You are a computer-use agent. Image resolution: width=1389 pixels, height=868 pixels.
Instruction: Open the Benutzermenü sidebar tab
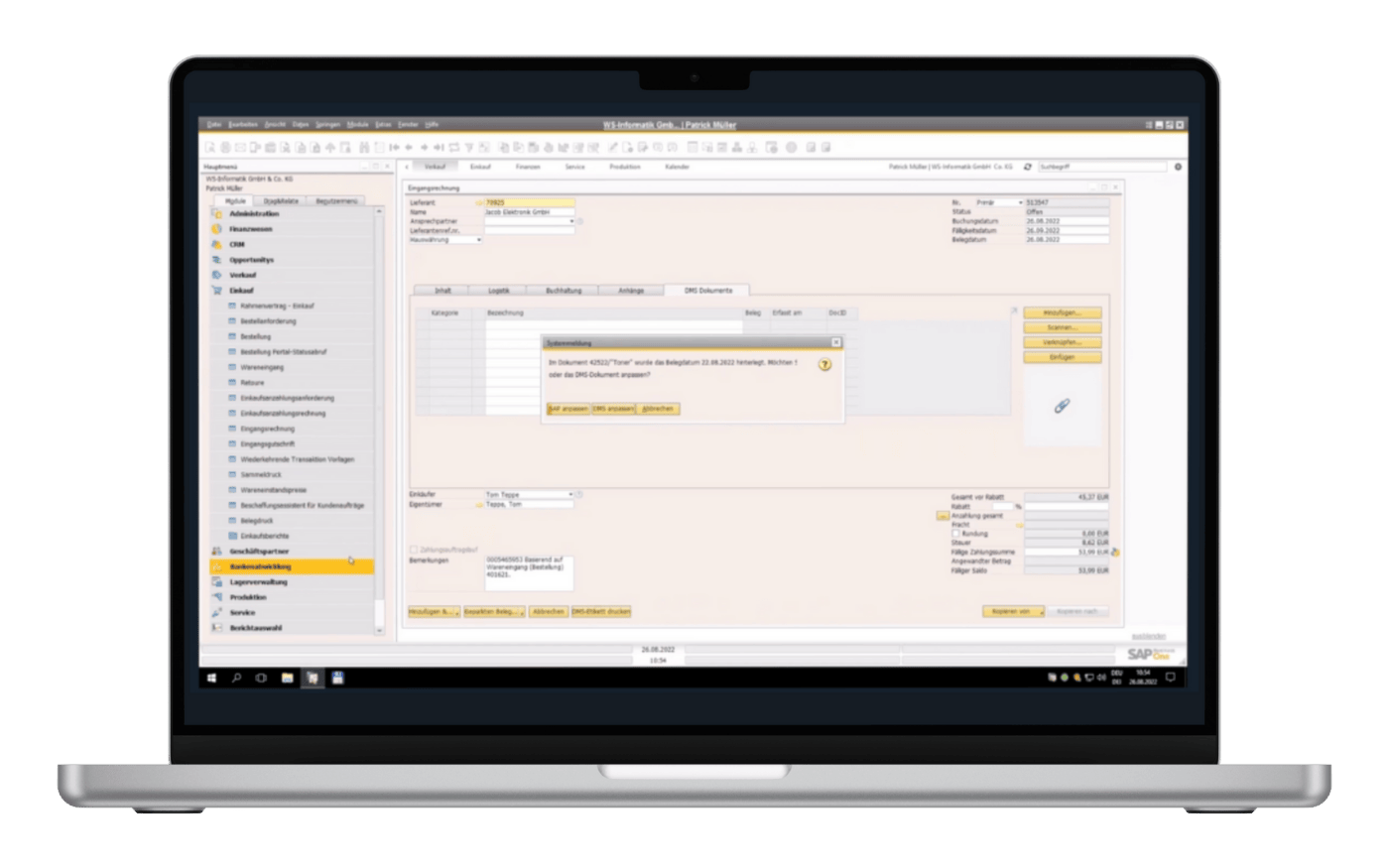(x=336, y=201)
